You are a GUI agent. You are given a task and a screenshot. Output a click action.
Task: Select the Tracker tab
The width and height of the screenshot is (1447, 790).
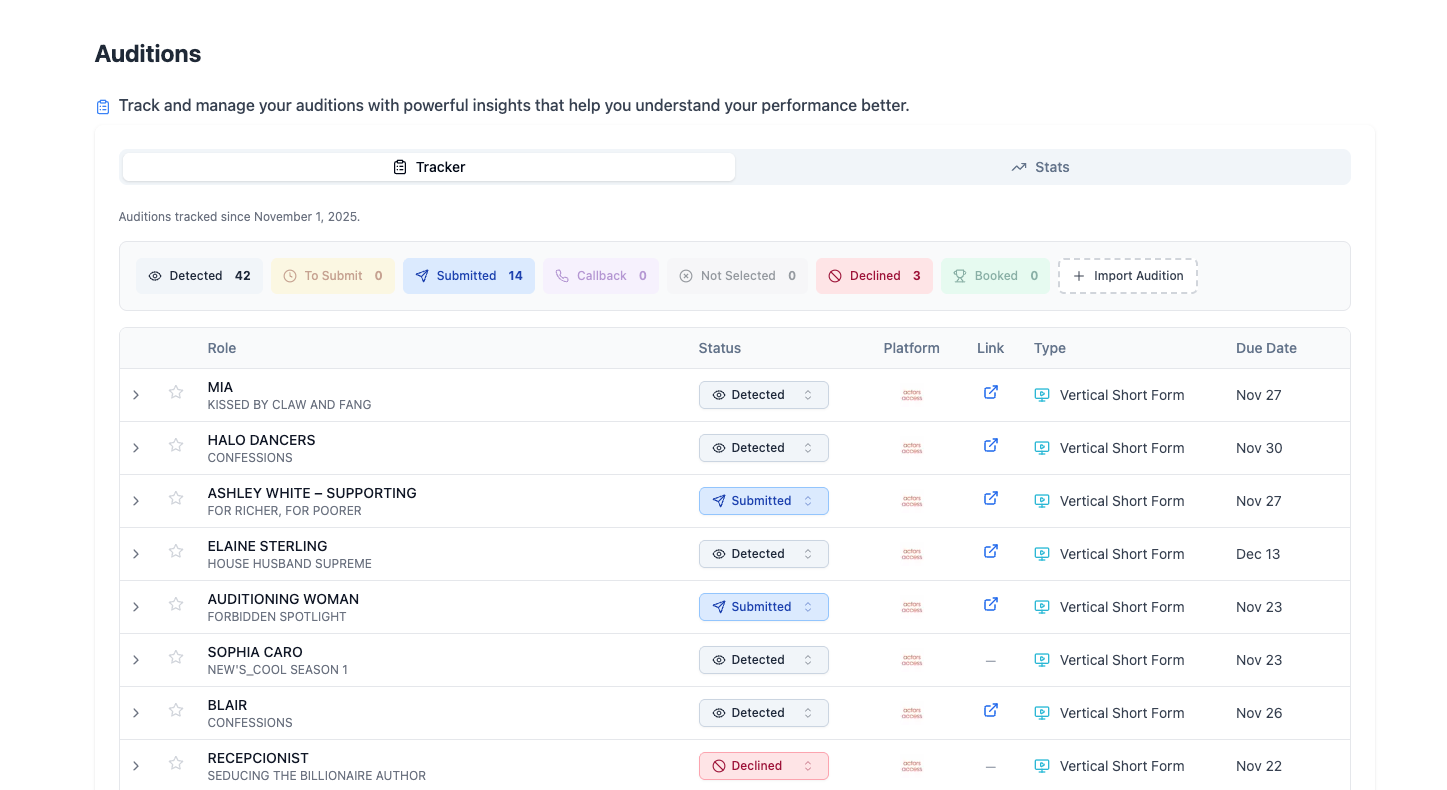(x=428, y=166)
